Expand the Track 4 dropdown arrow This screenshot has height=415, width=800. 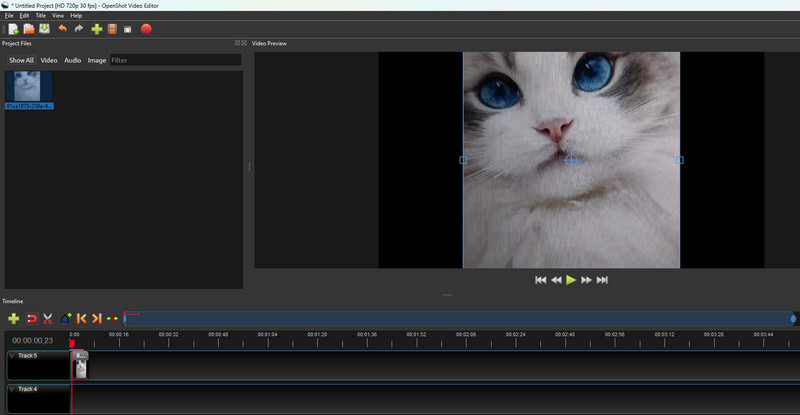12,389
